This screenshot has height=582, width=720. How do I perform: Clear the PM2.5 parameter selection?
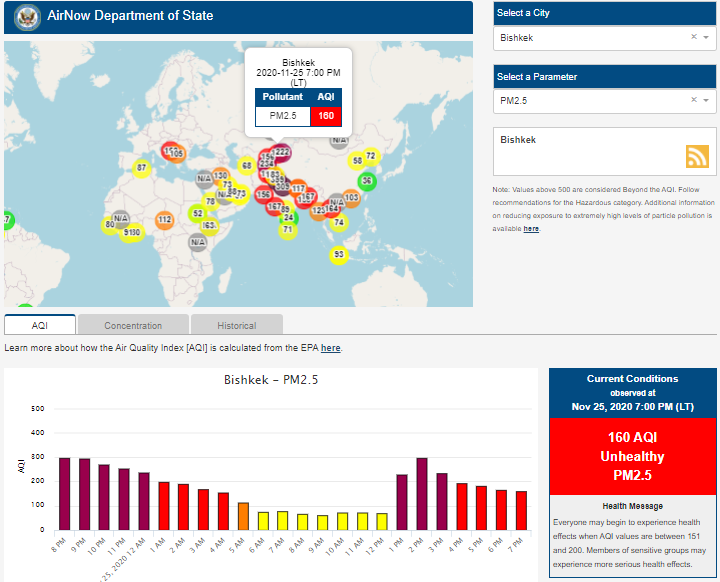point(693,101)
